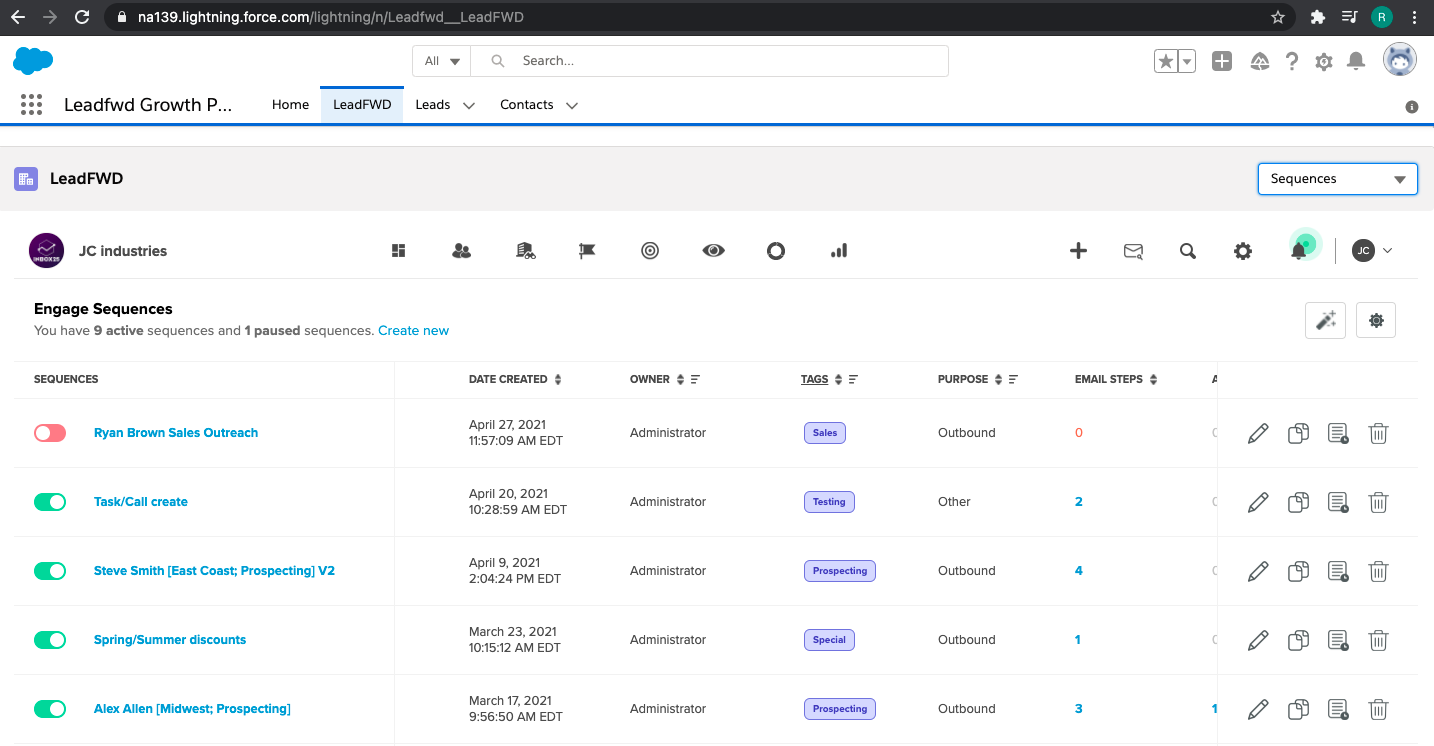Click the Create new sequence link
Screen dimensions: 1434x746
click(414, 331)
